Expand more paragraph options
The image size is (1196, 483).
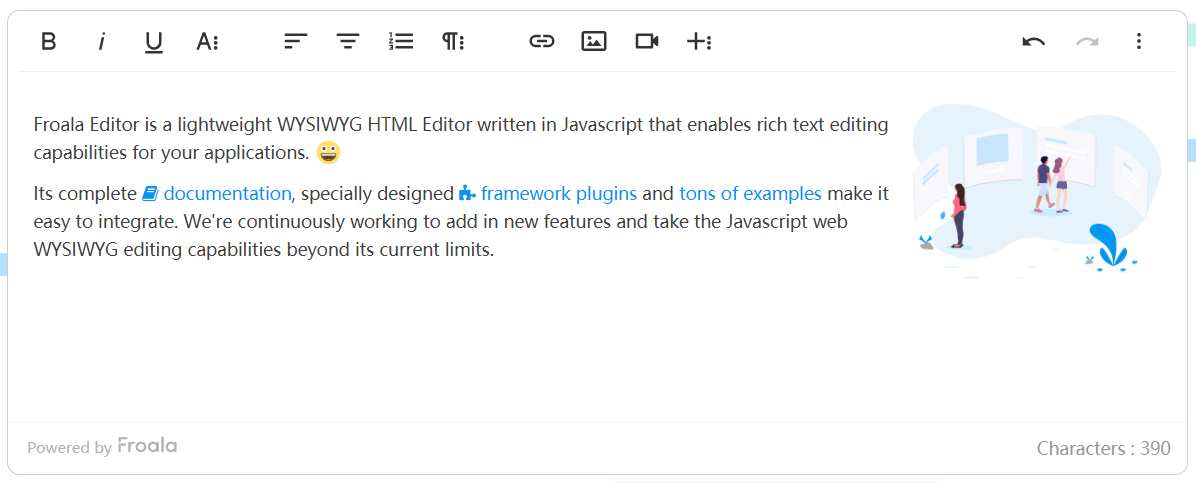pyautogui.click(x=454, y=42)
